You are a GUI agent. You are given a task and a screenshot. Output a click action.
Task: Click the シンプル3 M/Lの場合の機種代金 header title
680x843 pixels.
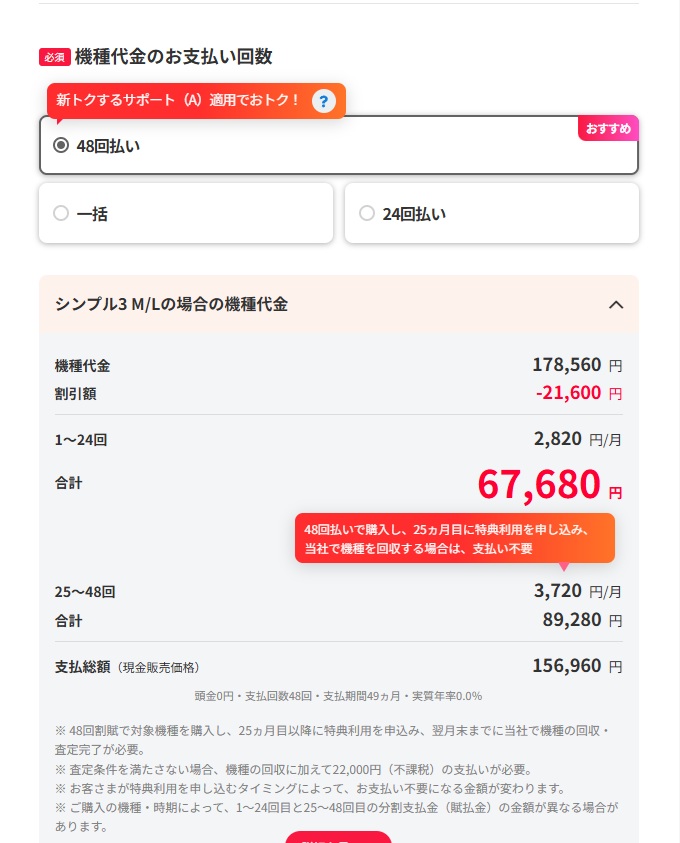[x=171, y=304]
